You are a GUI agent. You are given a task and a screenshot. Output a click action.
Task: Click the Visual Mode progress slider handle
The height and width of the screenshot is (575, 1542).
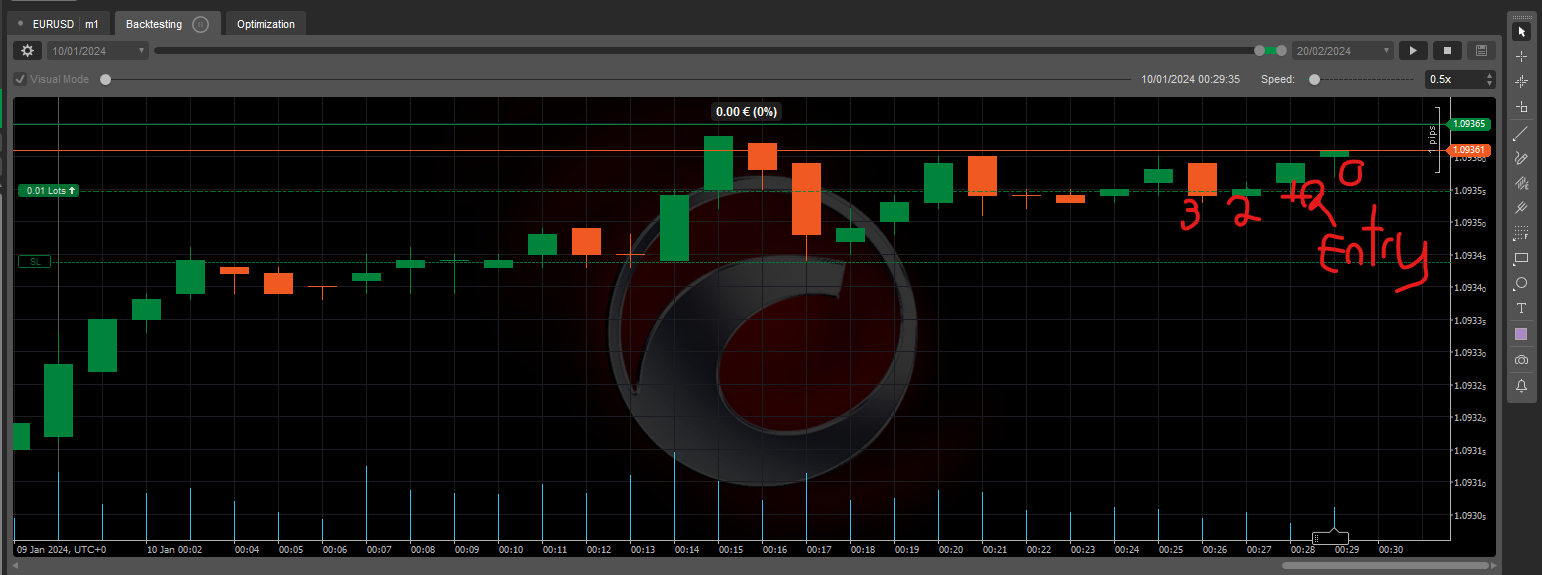(106, 79)
